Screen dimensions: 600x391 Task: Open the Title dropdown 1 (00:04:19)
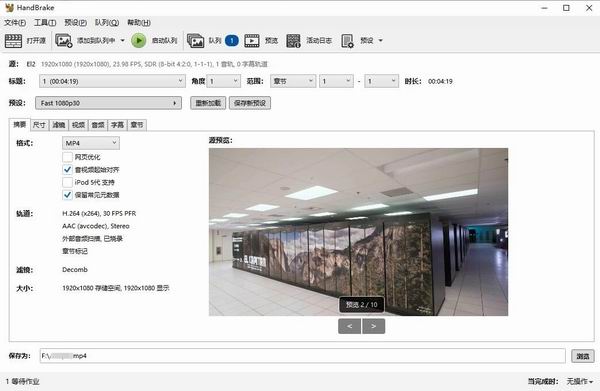point(112,81)
